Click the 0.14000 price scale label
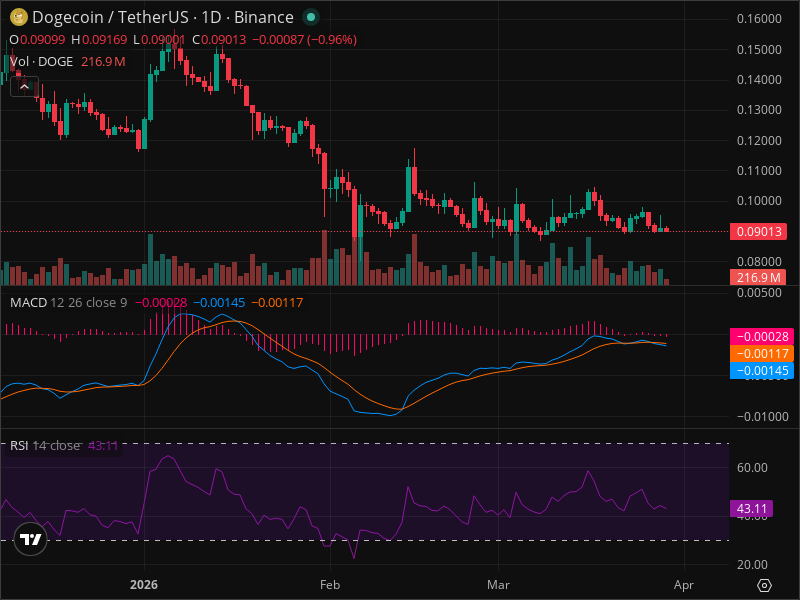The width and height of the screenshot is (800, 600). [x=759, y=80]
